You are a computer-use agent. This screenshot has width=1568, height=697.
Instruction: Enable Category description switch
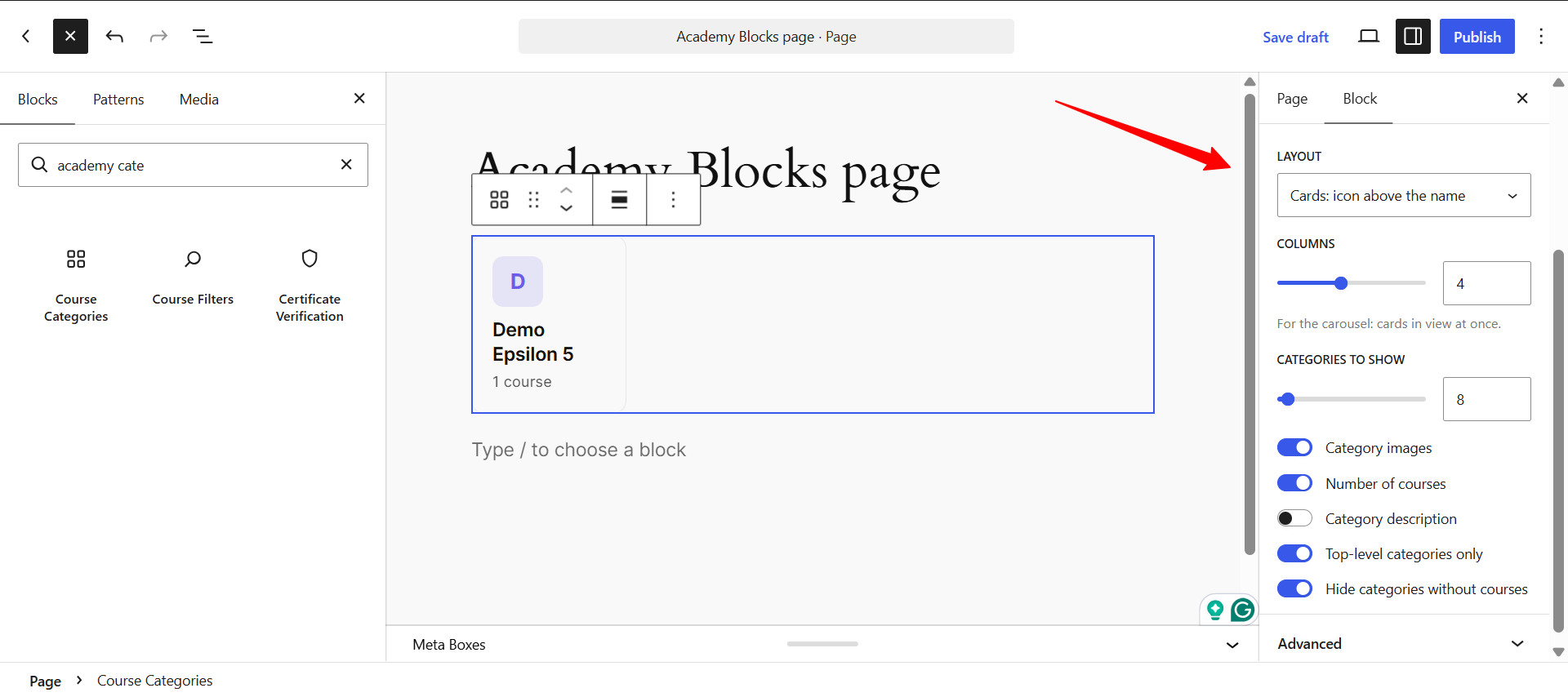click(x=1294, y=518)
